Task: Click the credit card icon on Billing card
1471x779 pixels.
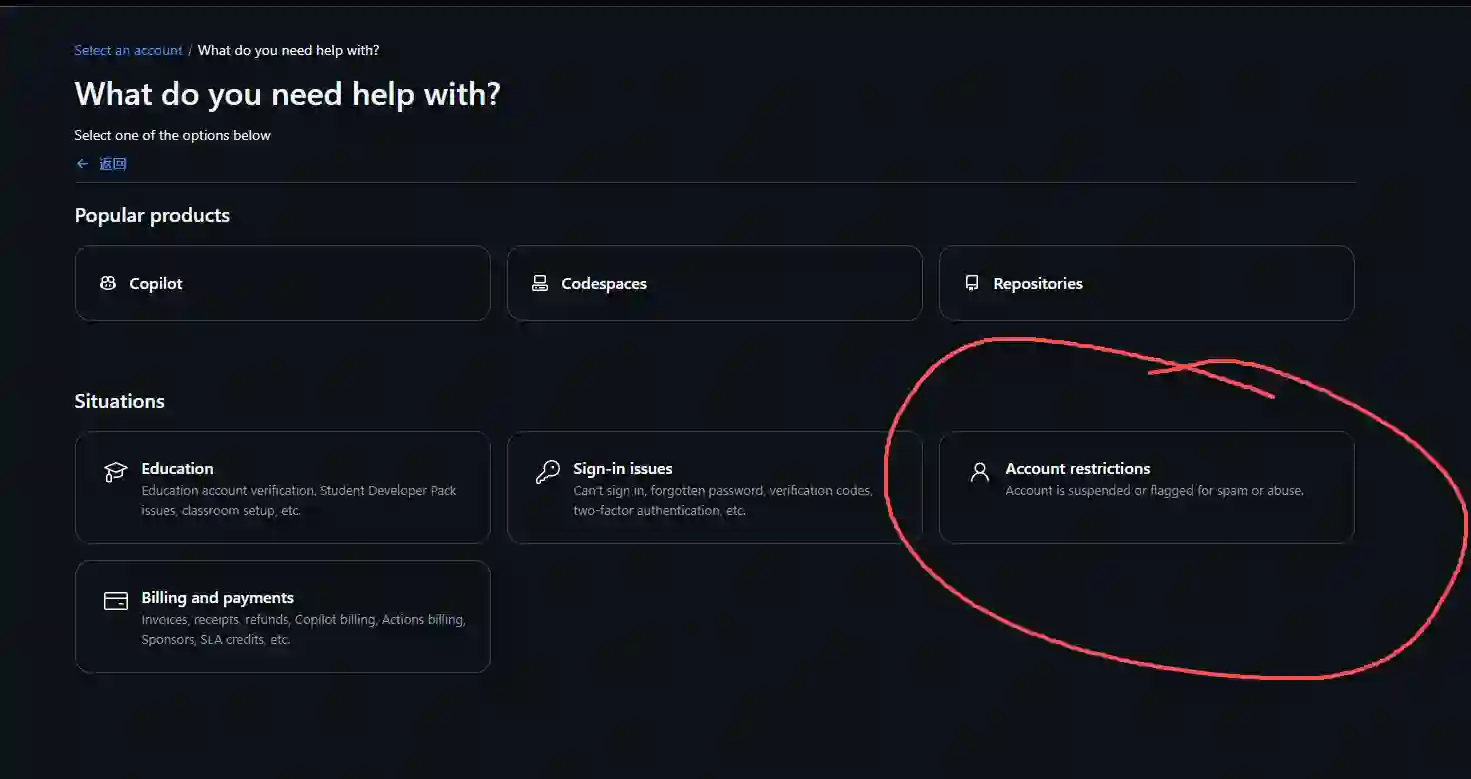Action: click(115, 600)
